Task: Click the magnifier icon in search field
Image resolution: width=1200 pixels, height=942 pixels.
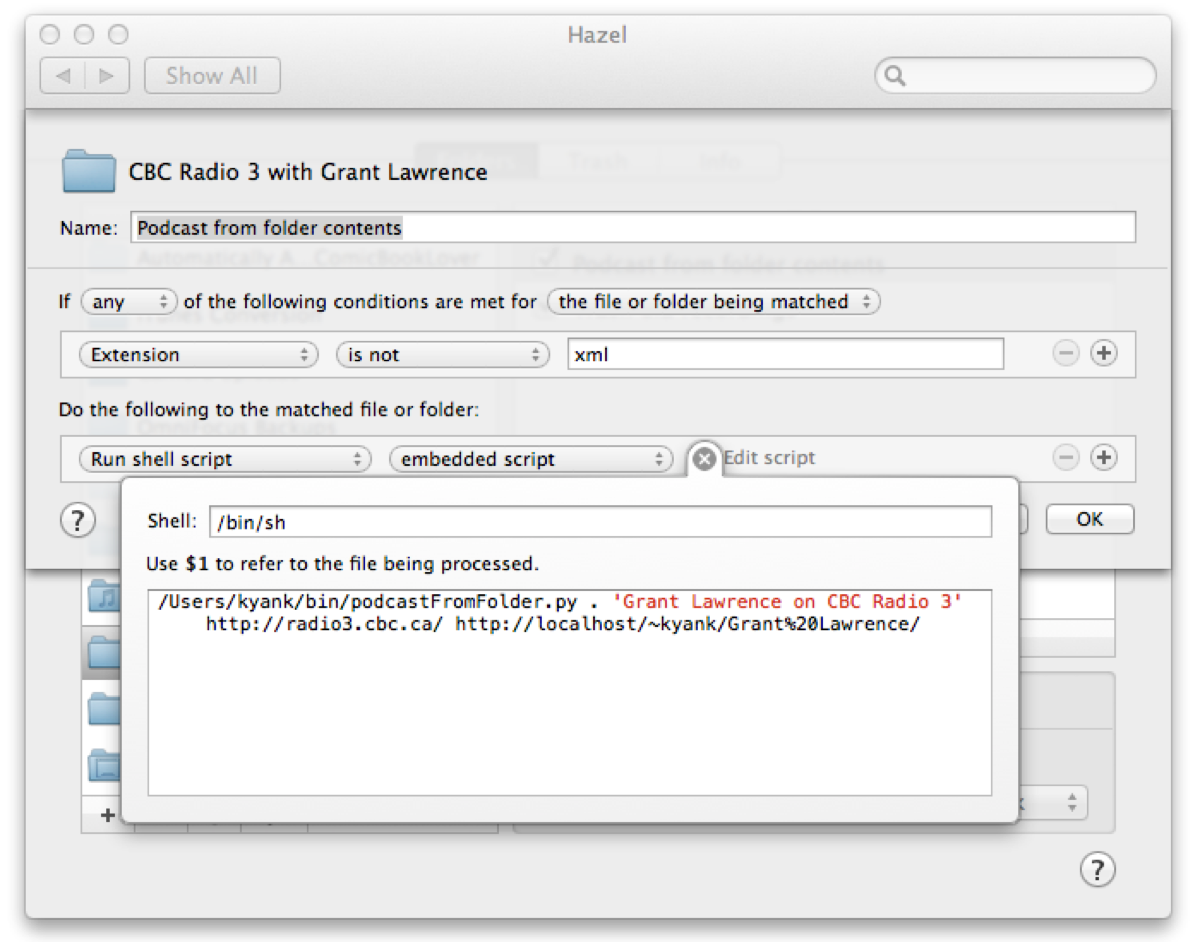Action: coord(895,76)
